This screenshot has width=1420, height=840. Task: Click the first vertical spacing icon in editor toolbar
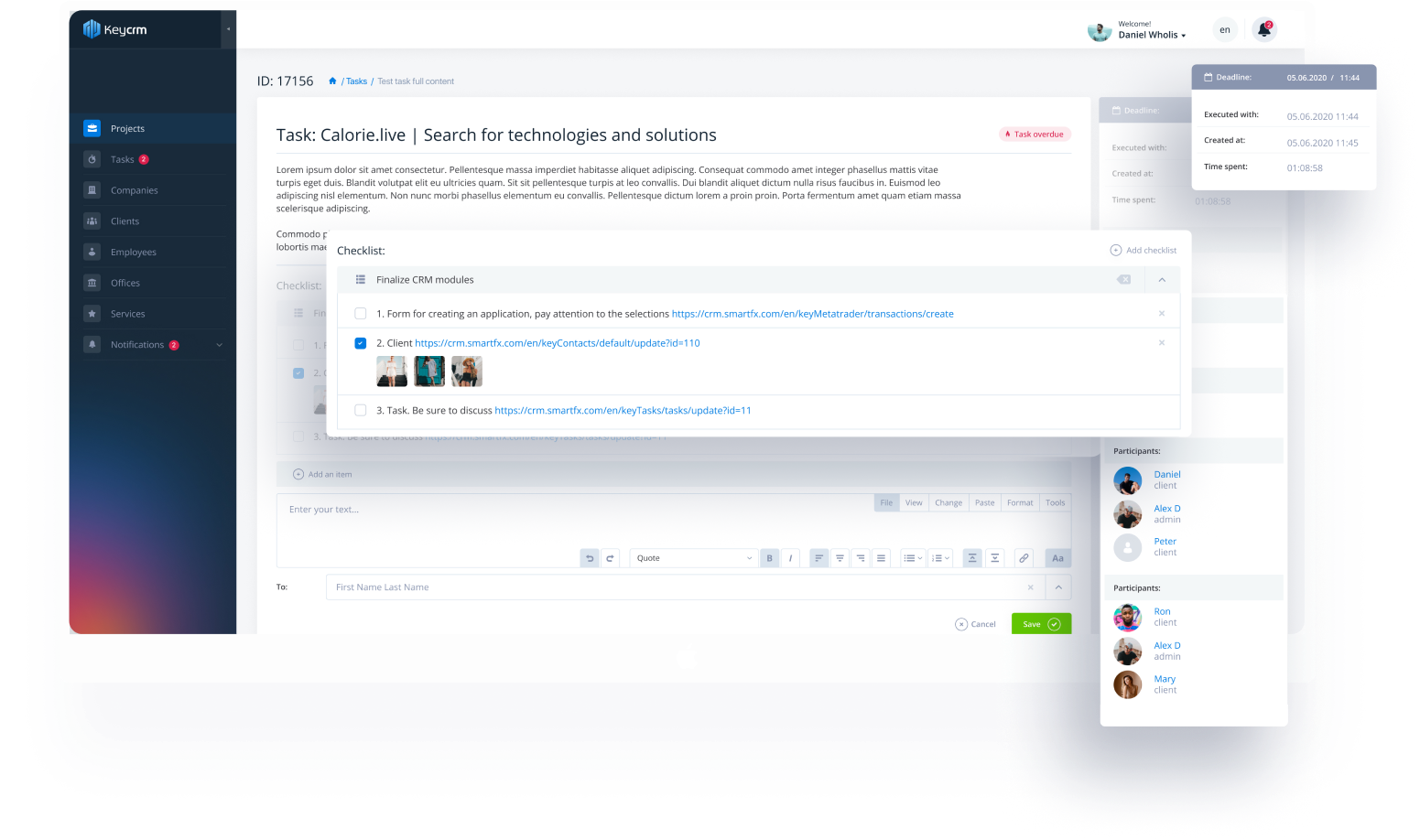tap(972, 558)
